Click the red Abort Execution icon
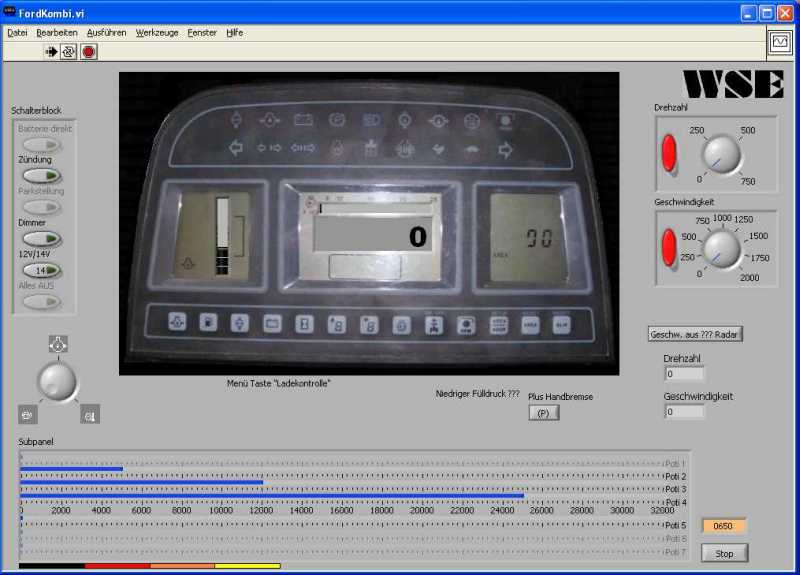This screenshot has height=575, width=800. [89, 52]
